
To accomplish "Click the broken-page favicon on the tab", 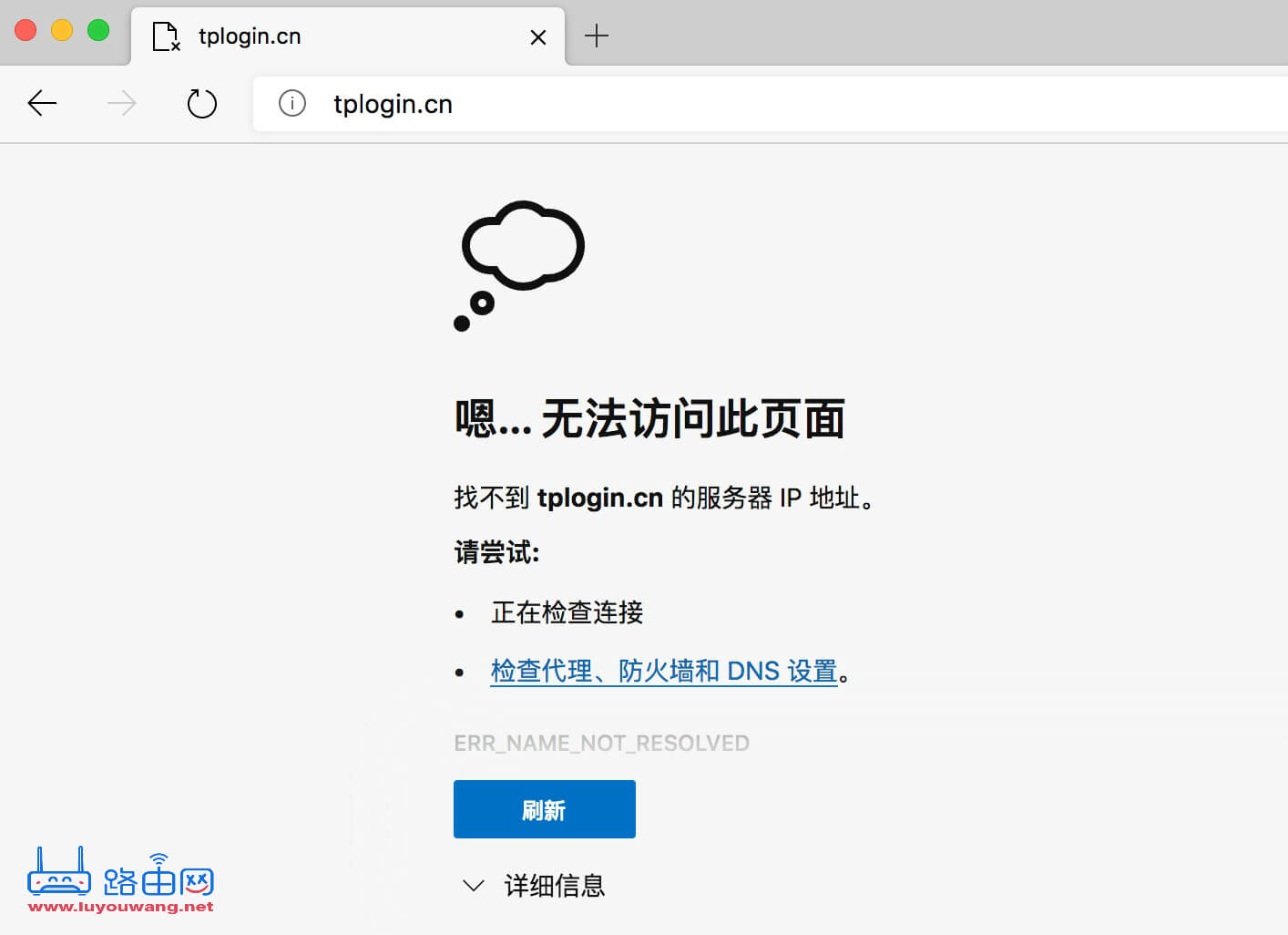I will [166, 36].
